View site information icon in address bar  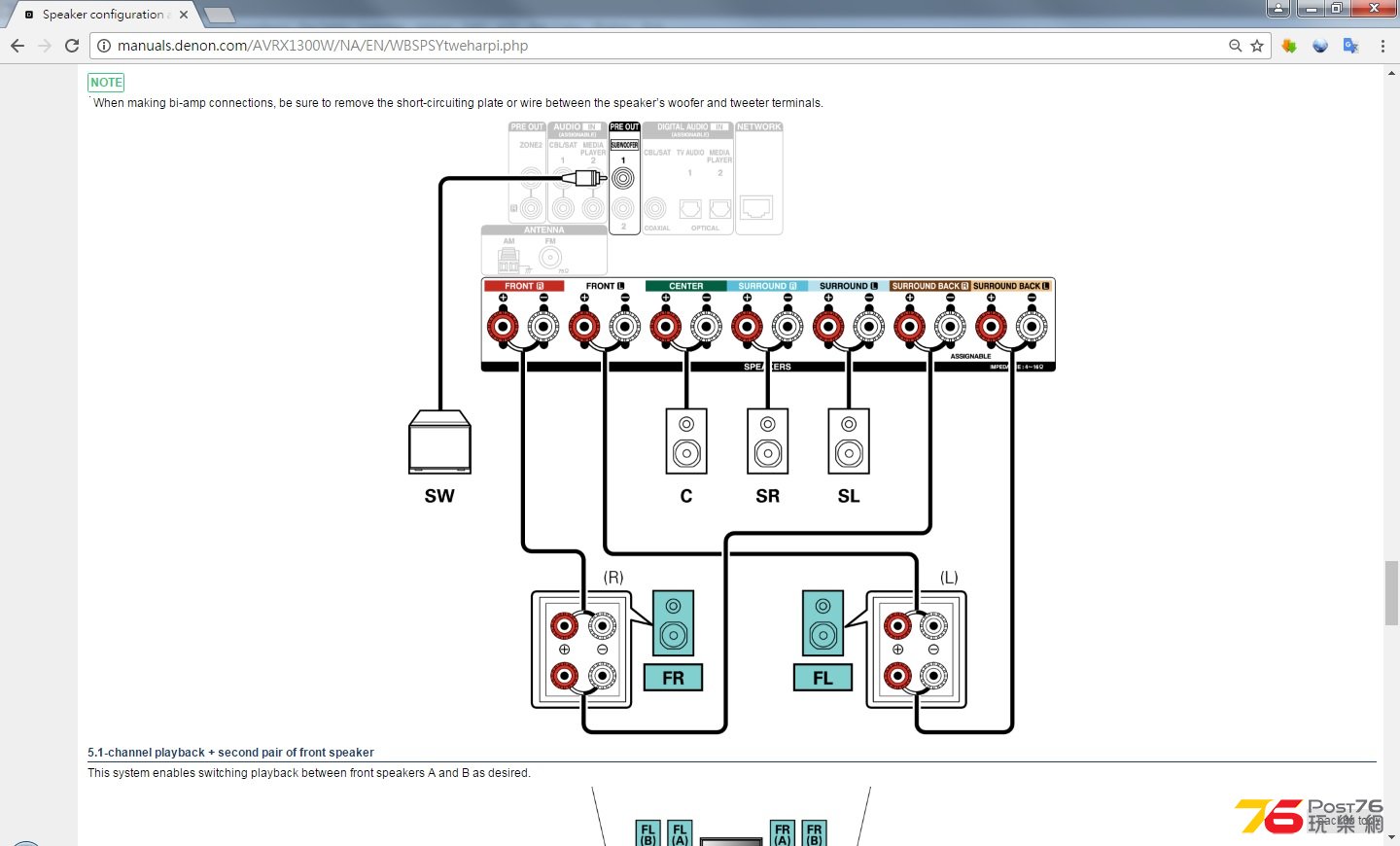[x=104, y=46]
